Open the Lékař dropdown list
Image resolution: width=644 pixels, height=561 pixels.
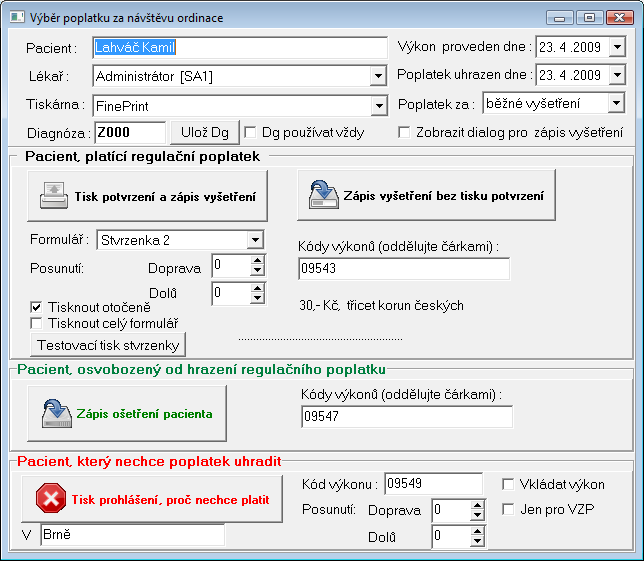click(378, 76)
